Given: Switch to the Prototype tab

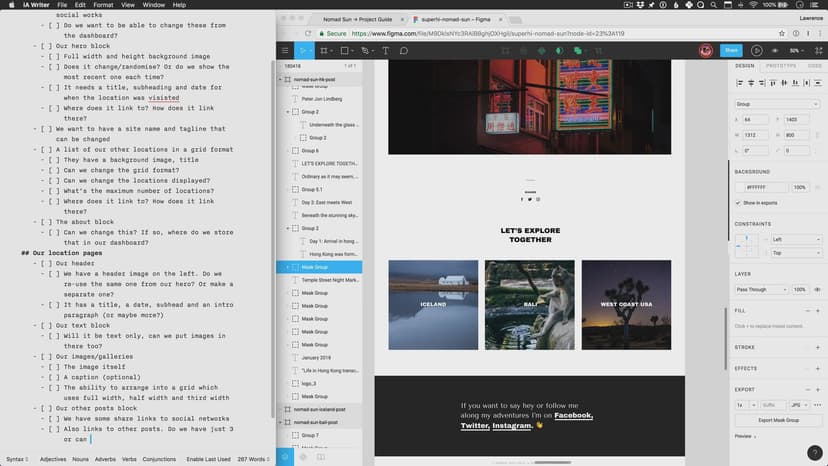Looking at the screenshot, I should pyautogui.click(x=781, y=66).
